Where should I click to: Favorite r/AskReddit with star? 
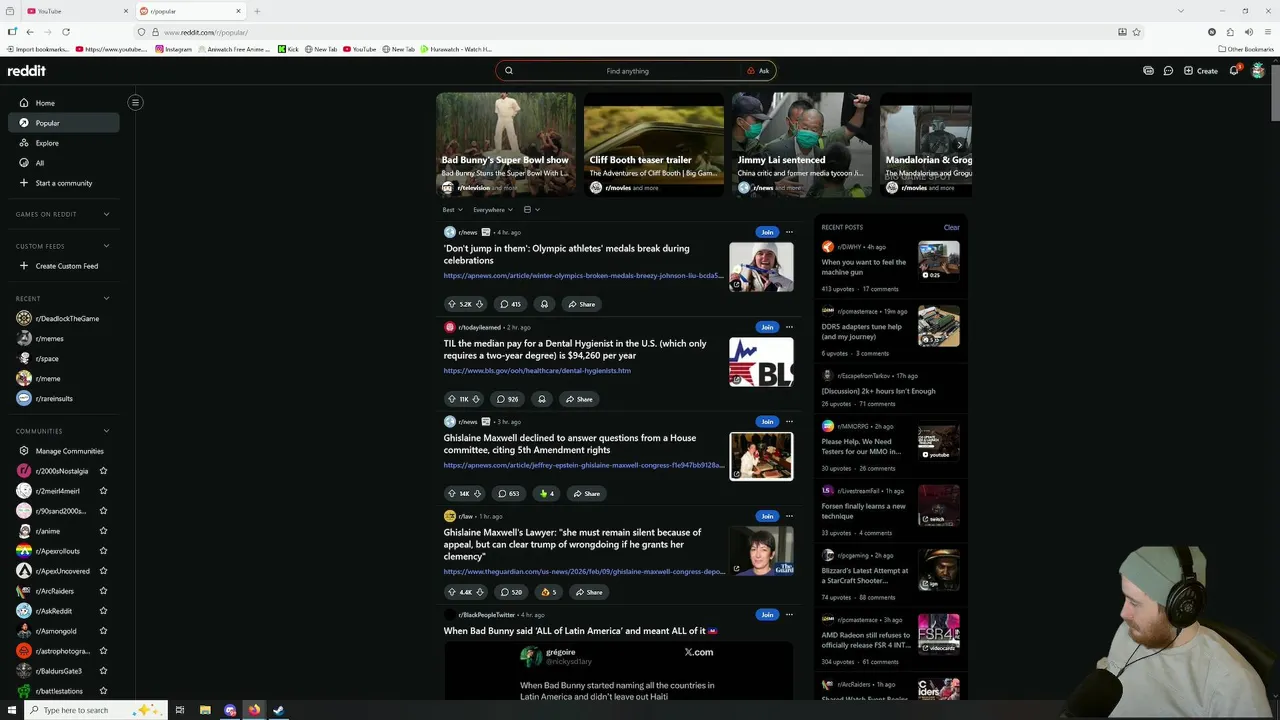tap(103, 611)
